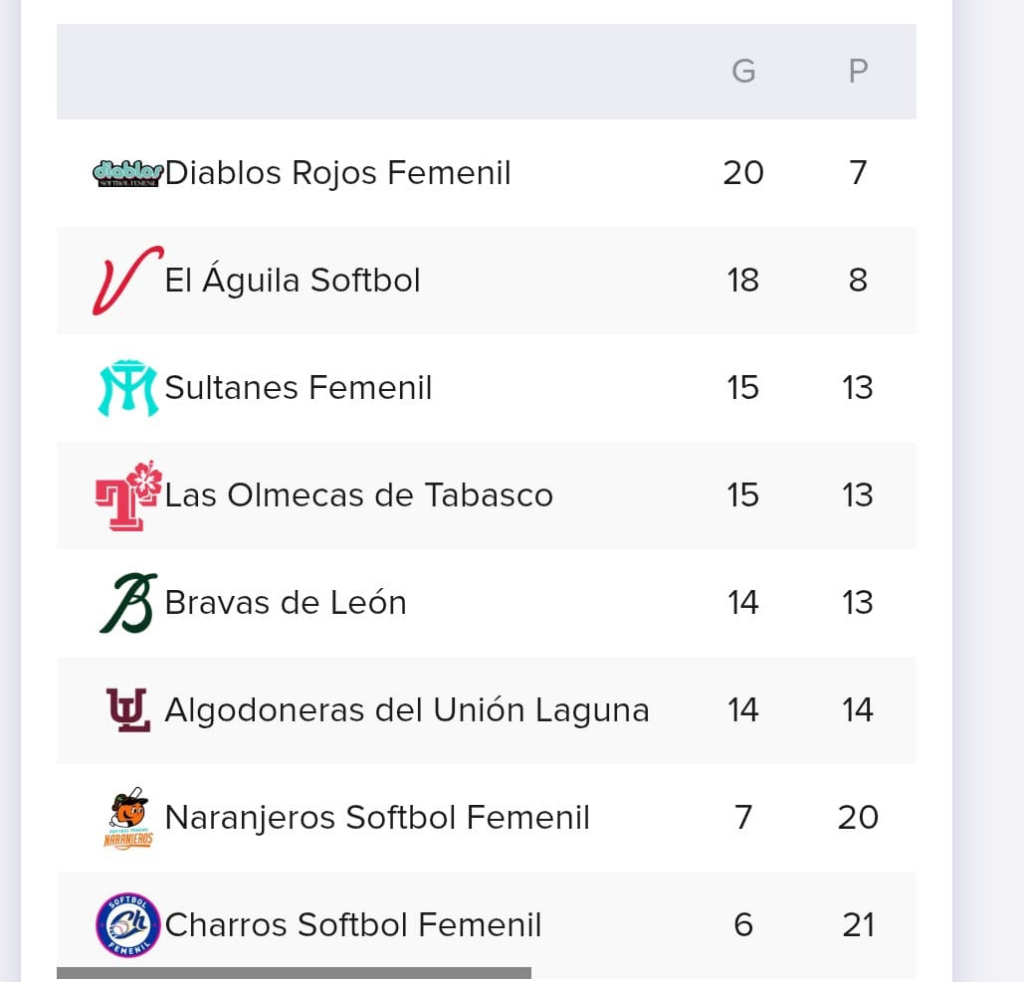Click the Algodoneras del Unión Laguna logo
This screenshot has width=1024, height=982.
point(128,710)
